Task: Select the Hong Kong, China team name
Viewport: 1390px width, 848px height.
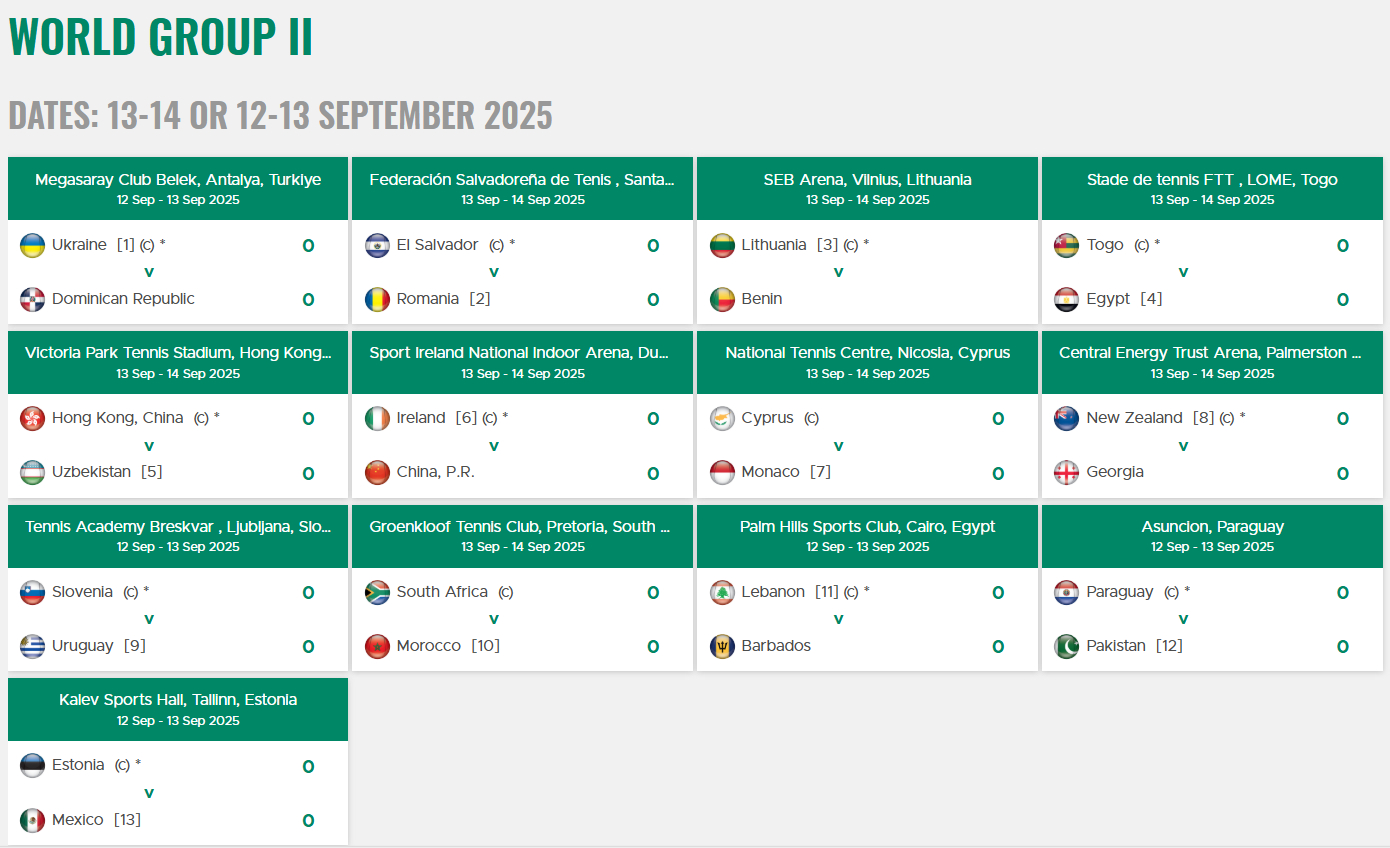Action: tap(118, 418)
